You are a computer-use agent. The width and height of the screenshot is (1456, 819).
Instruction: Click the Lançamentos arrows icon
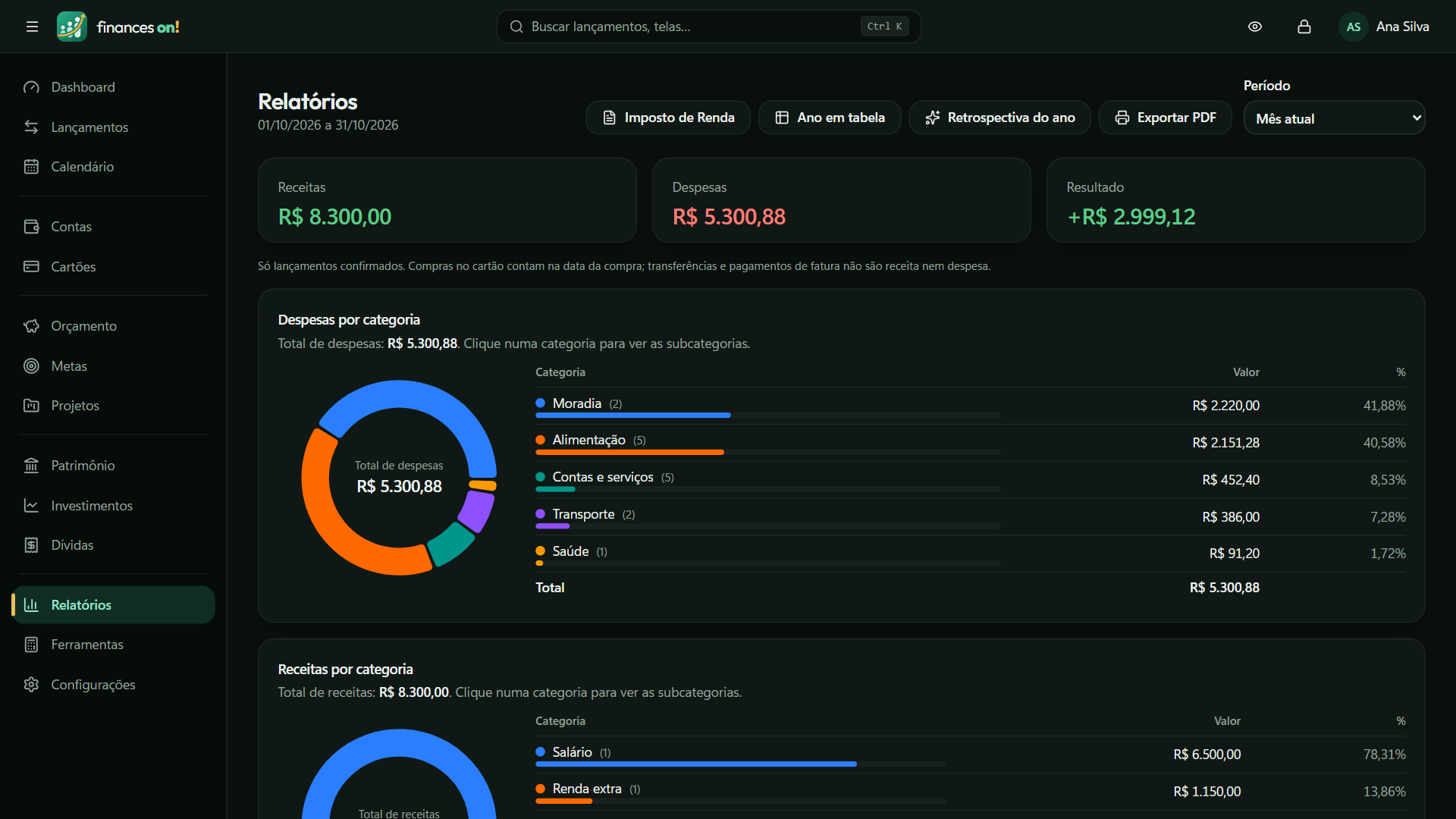pyautogui.click(x=31, y=127)
